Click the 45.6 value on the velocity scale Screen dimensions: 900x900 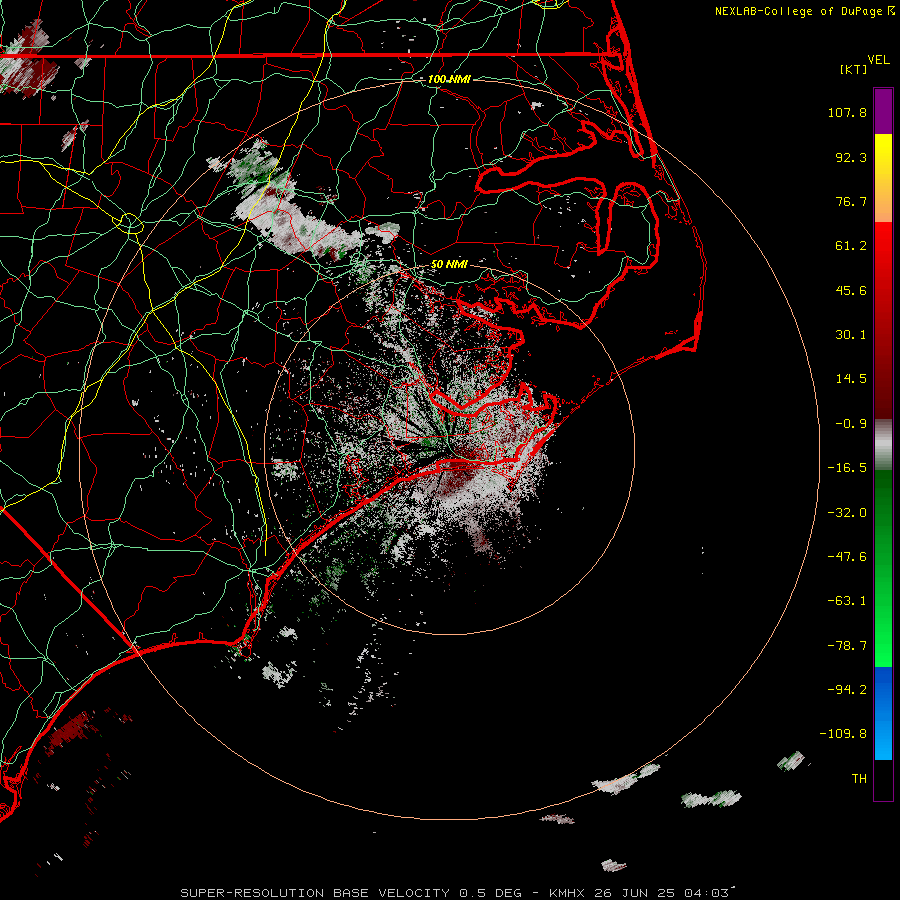(851, 290)
